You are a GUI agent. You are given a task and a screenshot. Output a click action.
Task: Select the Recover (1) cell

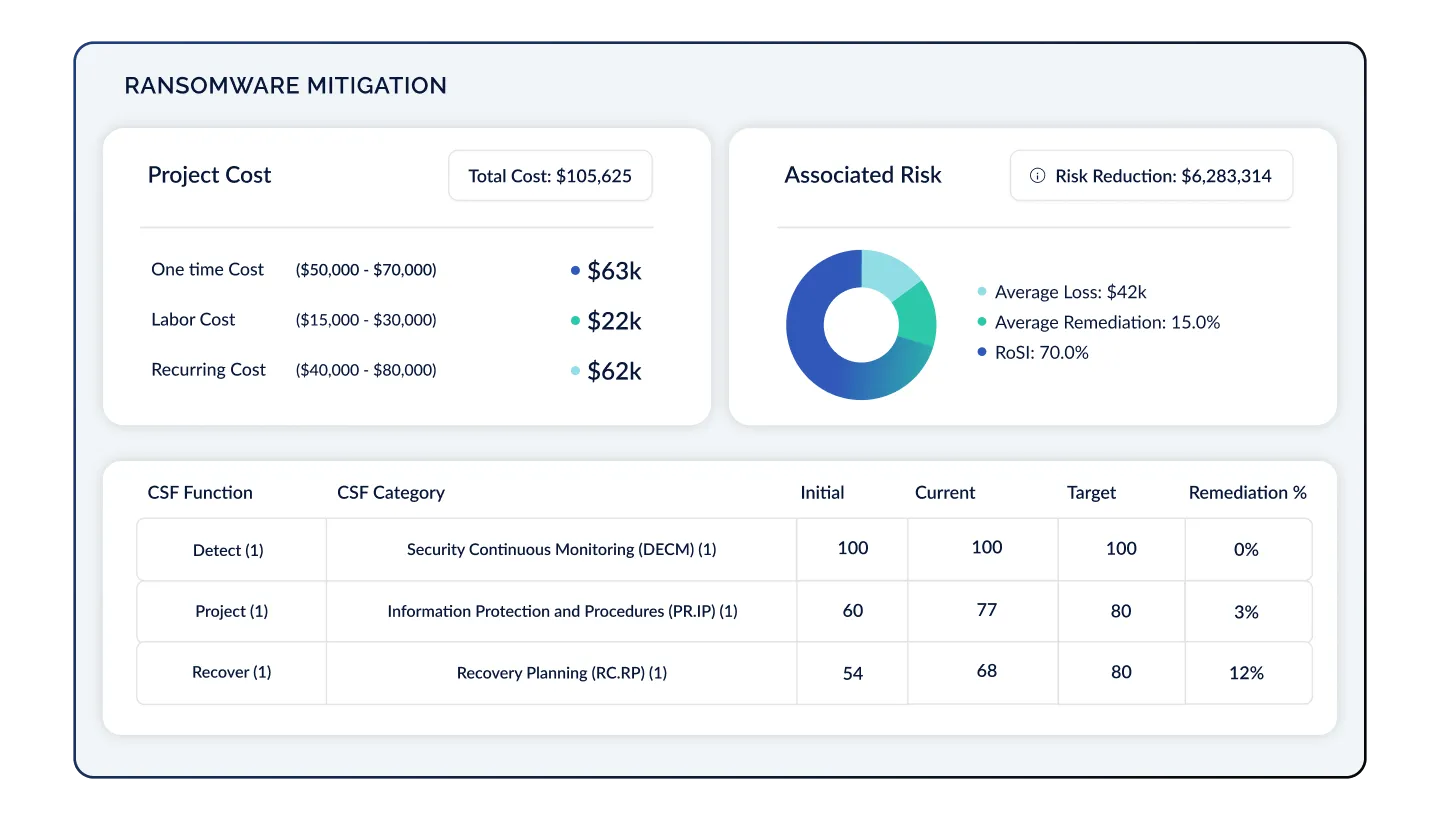(231, 672)
